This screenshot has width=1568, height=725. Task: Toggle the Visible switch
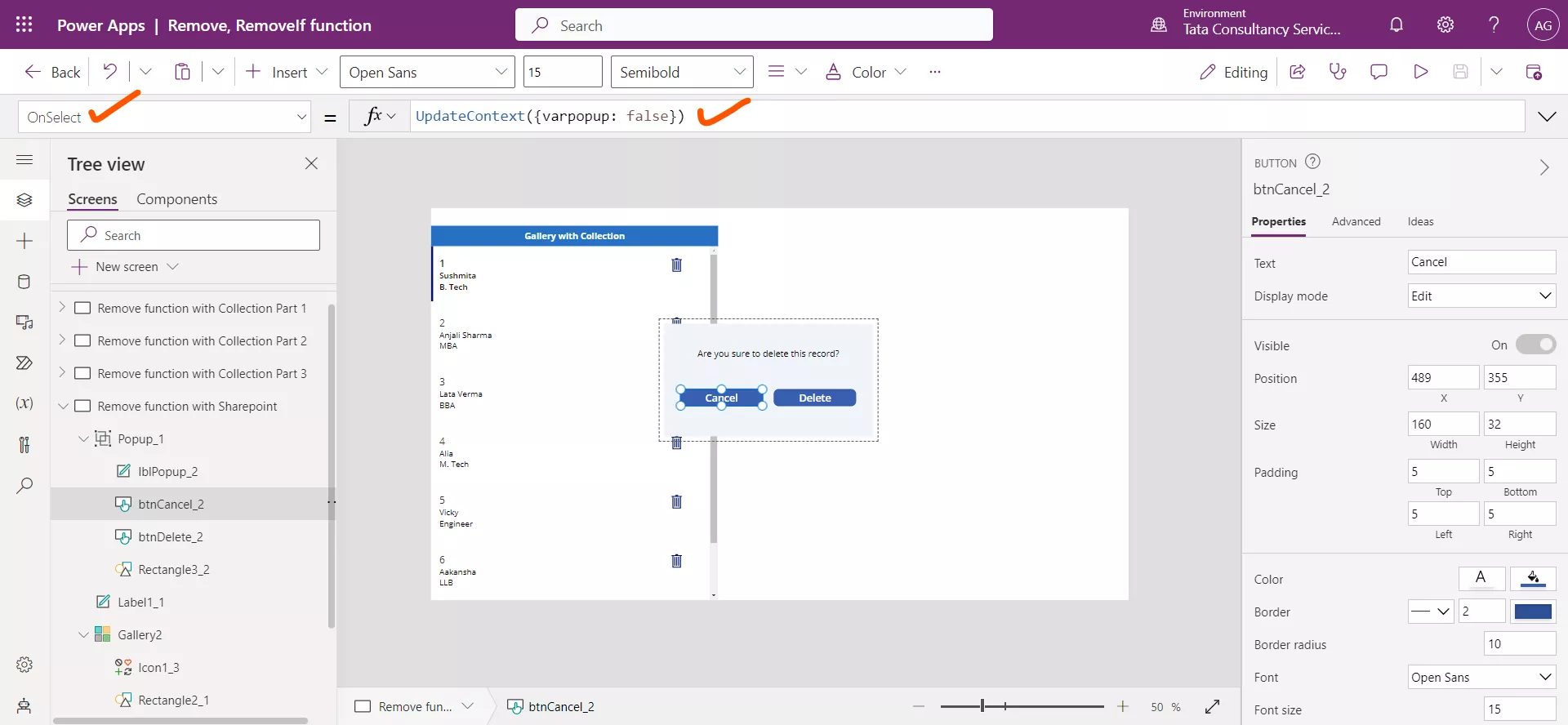point(1535,345)
